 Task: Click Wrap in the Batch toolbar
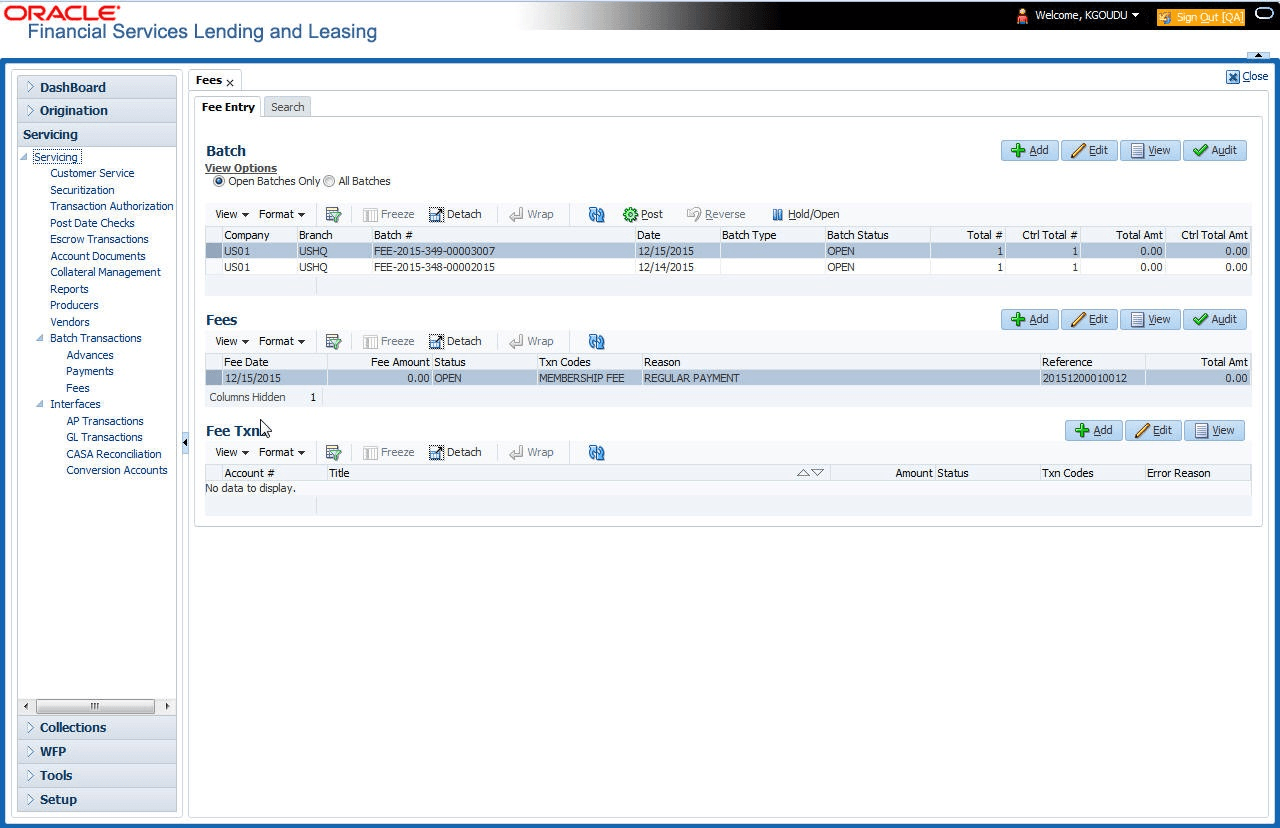coord(531,214)
